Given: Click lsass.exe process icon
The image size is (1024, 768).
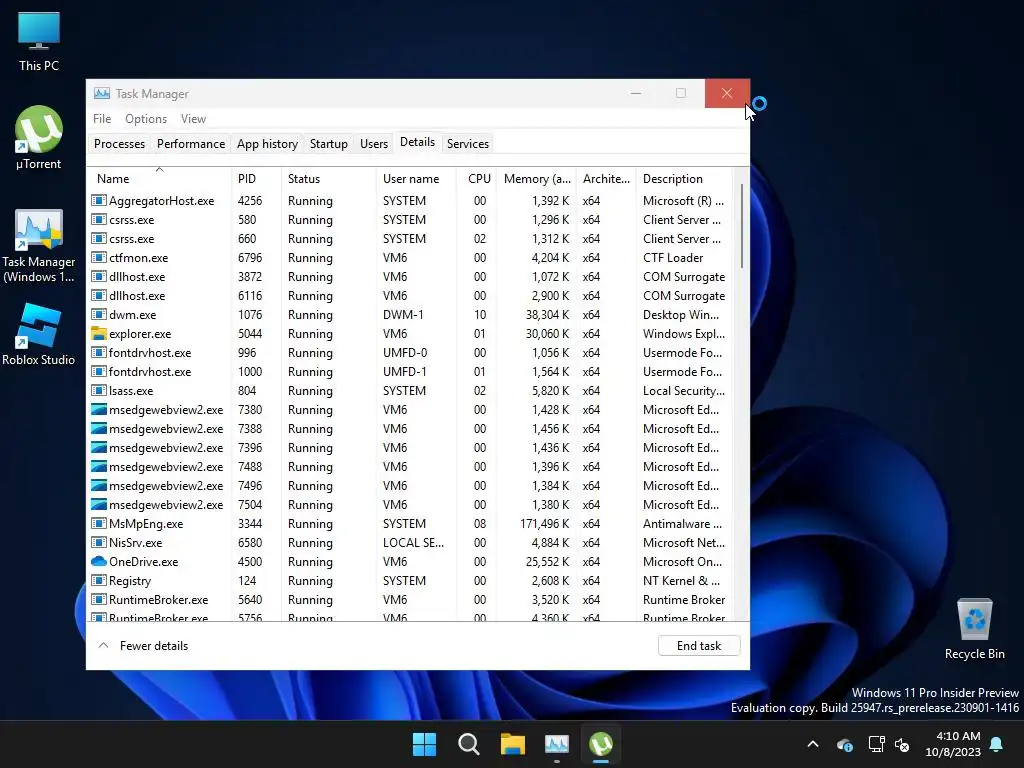Looking at the screenshot, I should [99, 391].
